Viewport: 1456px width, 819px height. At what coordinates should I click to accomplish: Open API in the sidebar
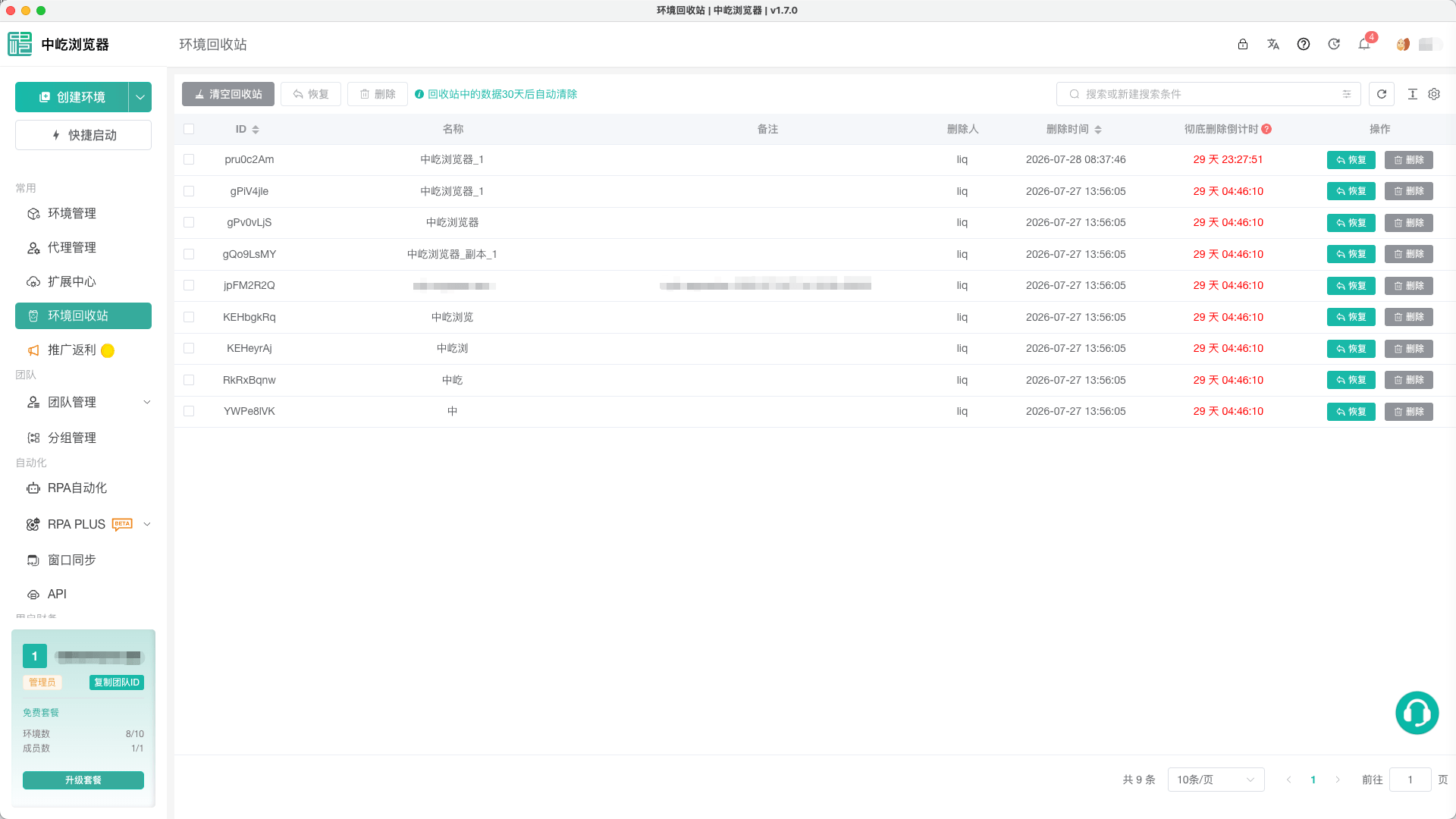(x=83, y=594)
